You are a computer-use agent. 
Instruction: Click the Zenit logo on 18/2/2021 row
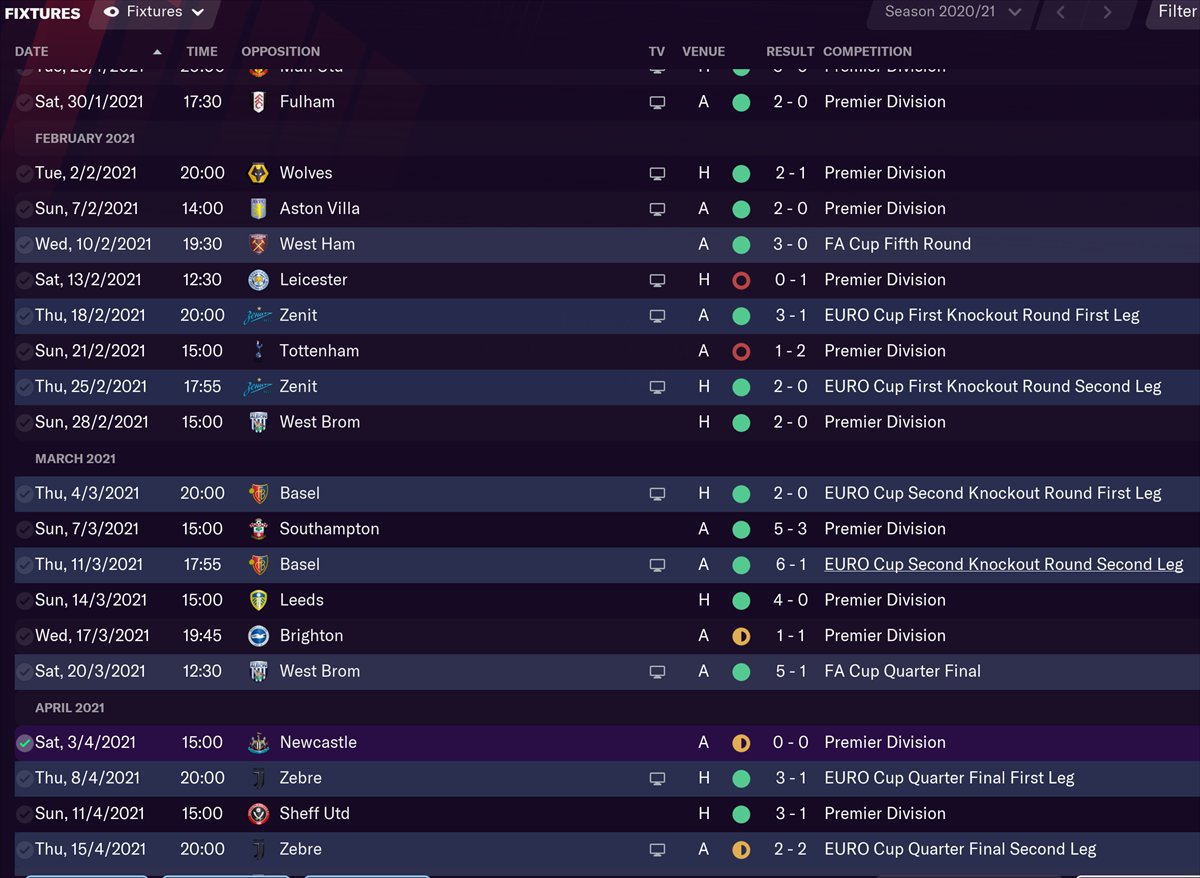[258, 316]
